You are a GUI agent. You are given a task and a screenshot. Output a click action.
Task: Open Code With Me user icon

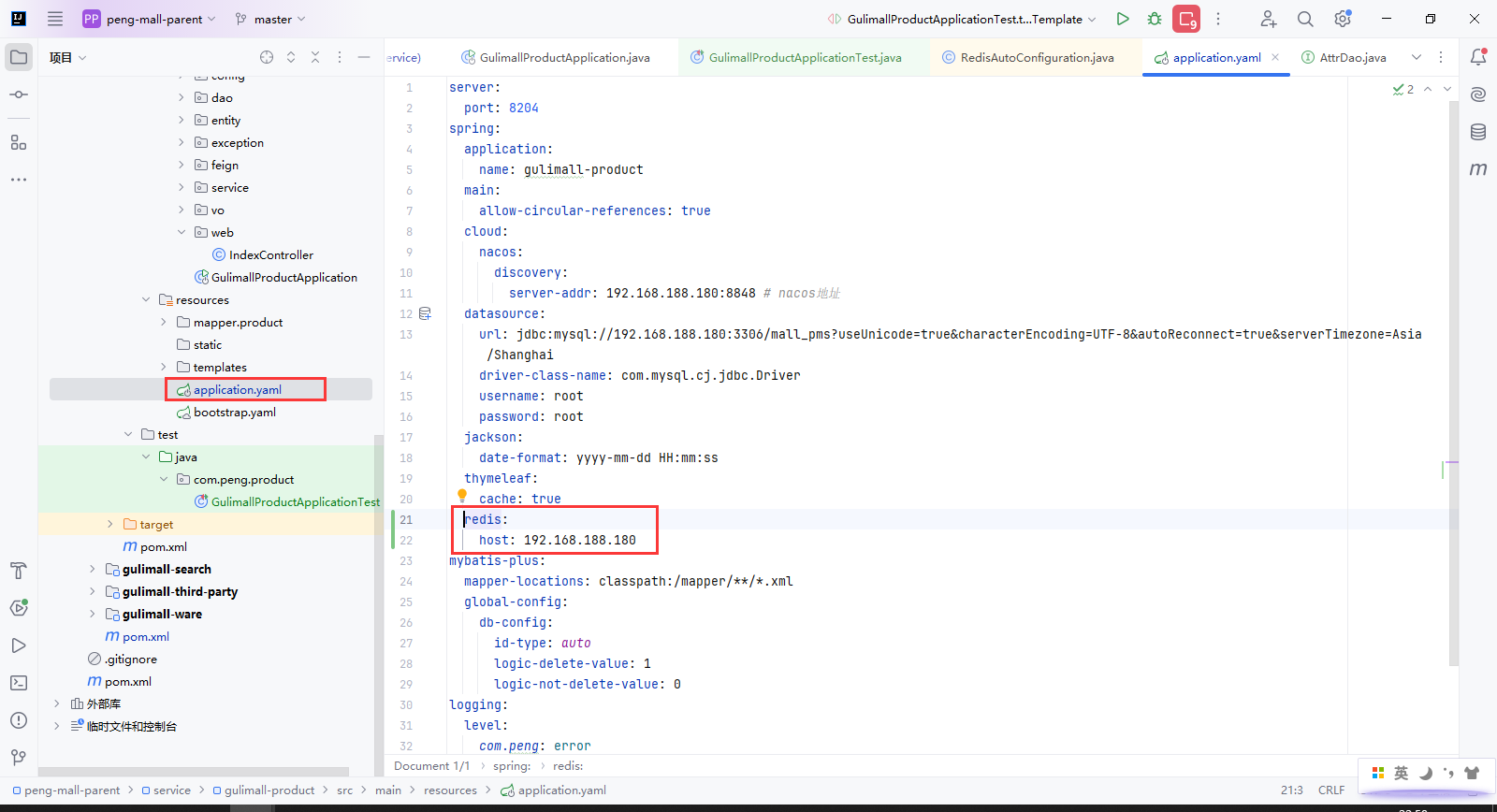1268,19
